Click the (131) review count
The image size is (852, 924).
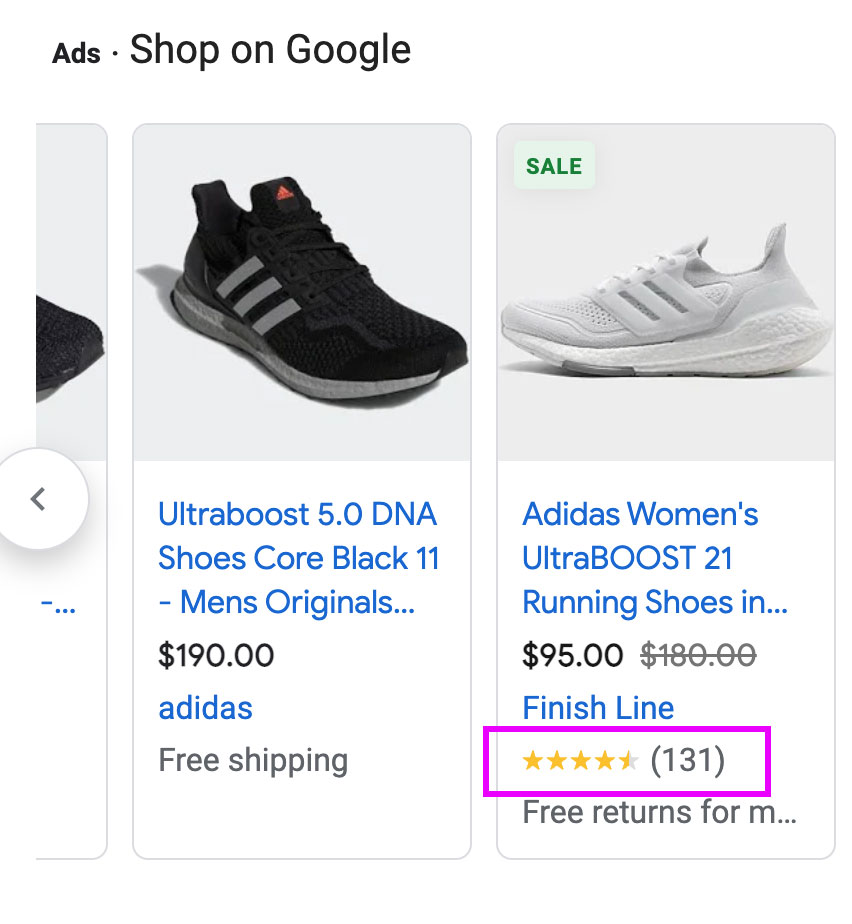coord(687,761)
